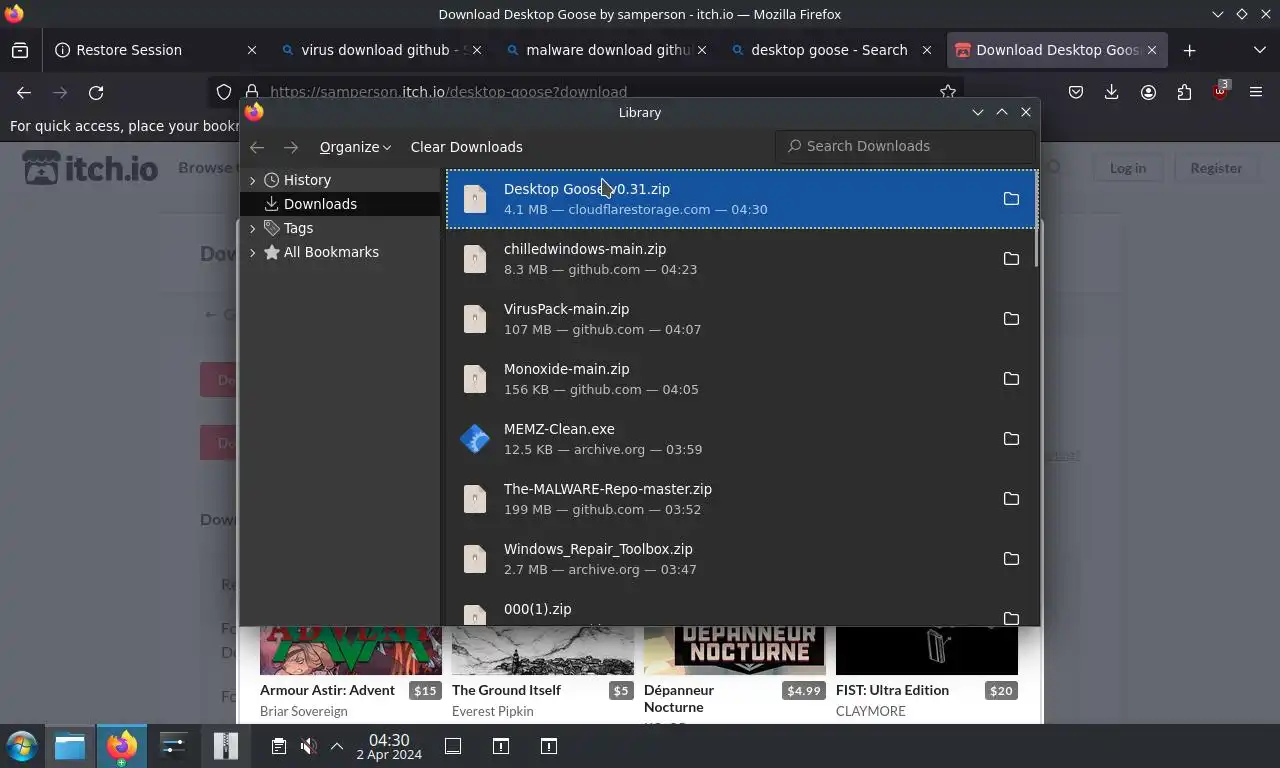This screenshot has height=768, width=1280.
Task: Open Firefox downloads panel icon
Action: (1112, 92)
